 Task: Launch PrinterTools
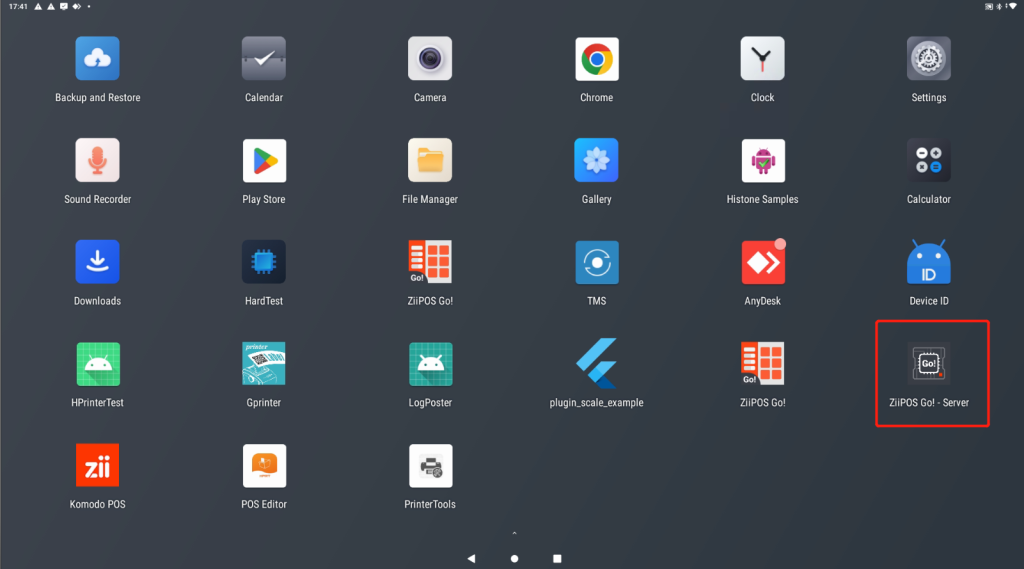430,466
